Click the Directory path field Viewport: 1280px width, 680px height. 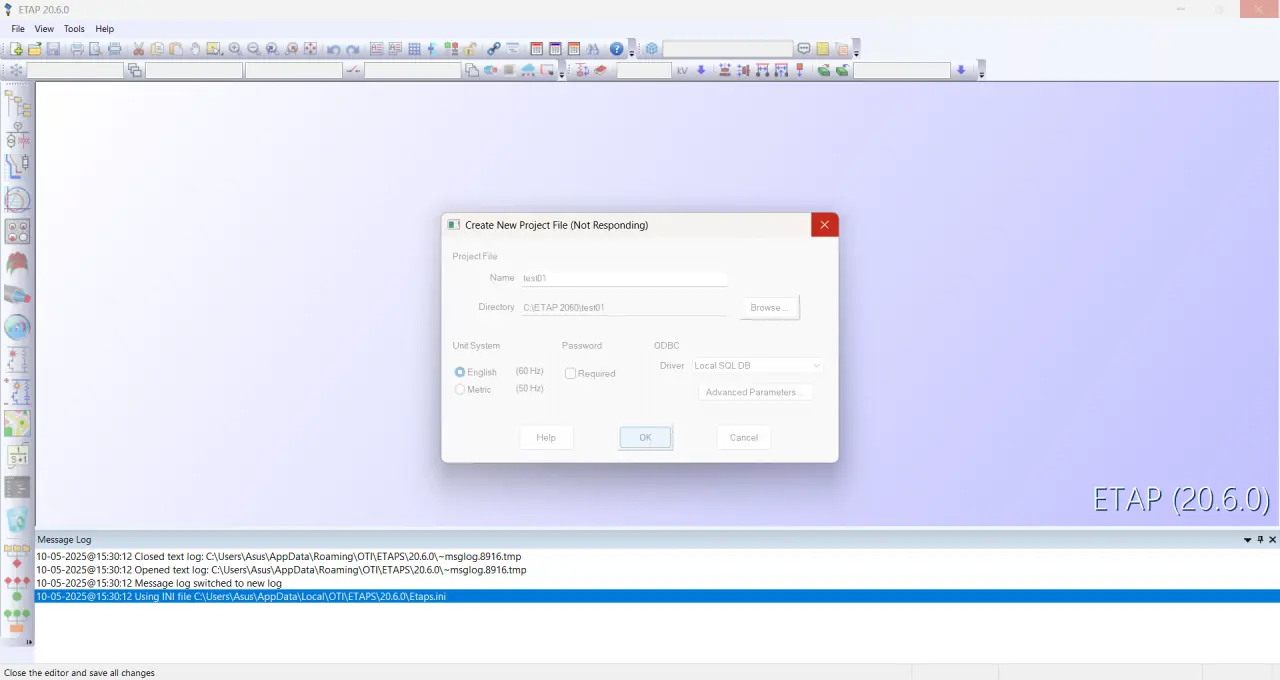coord(623,307)
